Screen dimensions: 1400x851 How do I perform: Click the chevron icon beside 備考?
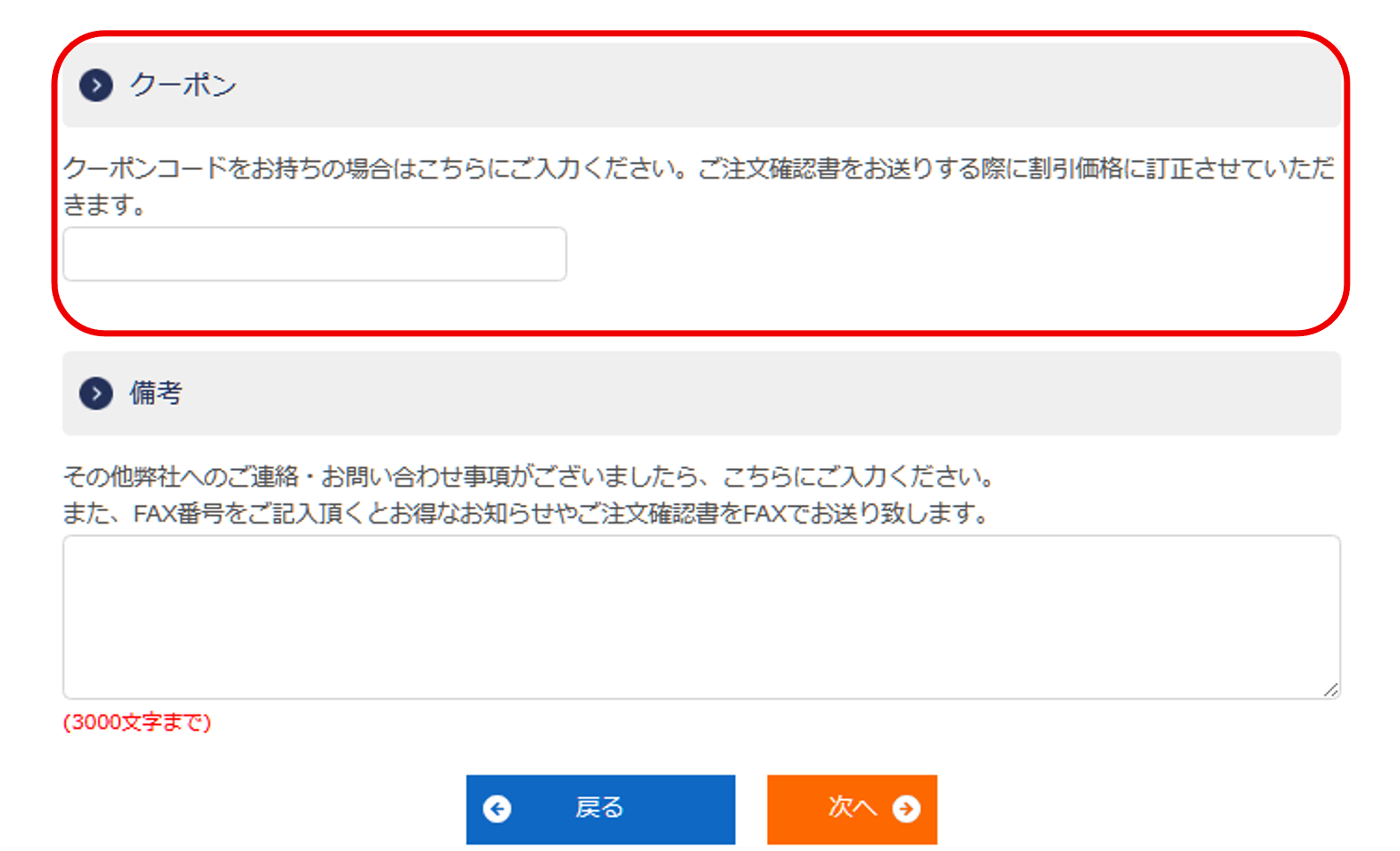pyautogui.click(x=96, y=393)
